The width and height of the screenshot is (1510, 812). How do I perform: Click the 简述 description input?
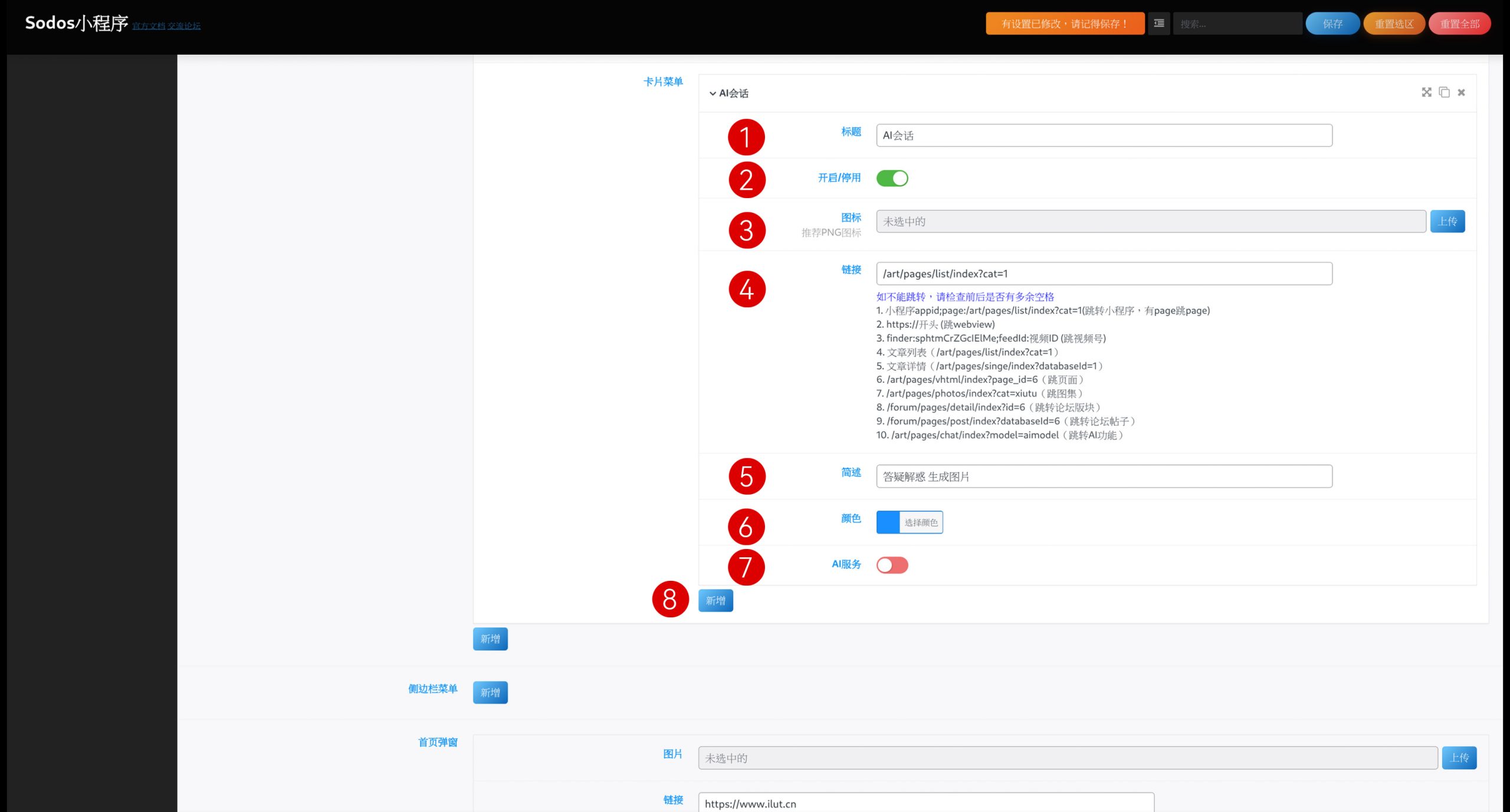pos(1104,476)
